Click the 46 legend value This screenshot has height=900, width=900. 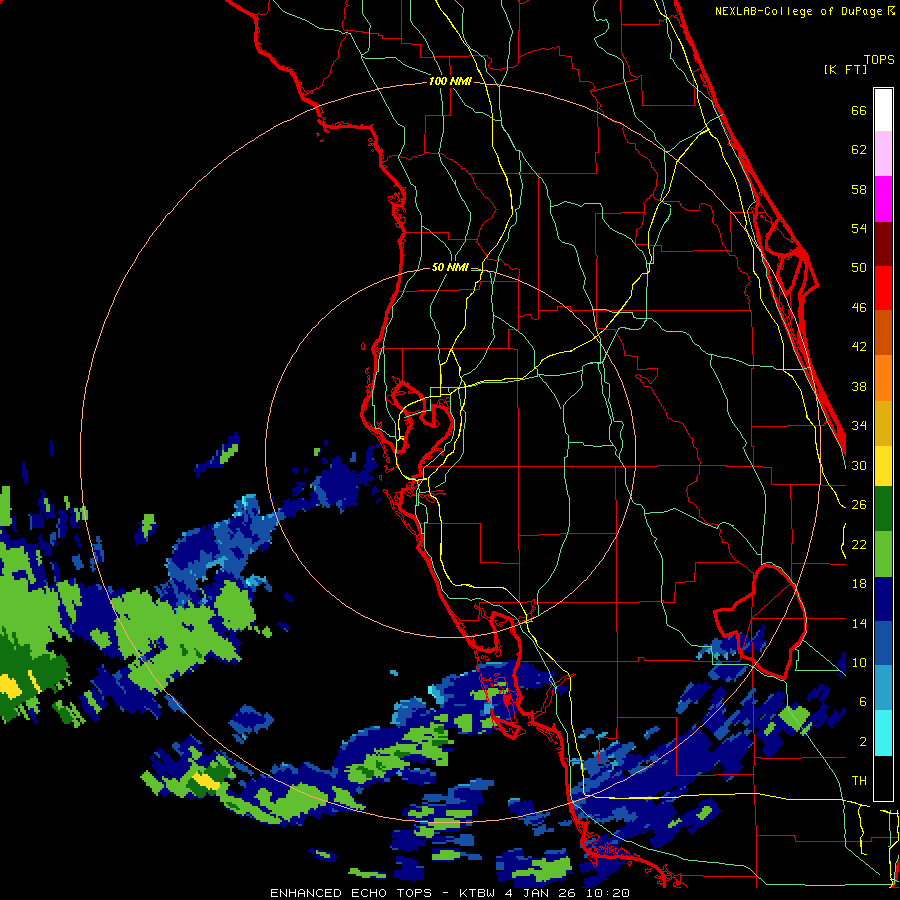coord(859,307)
